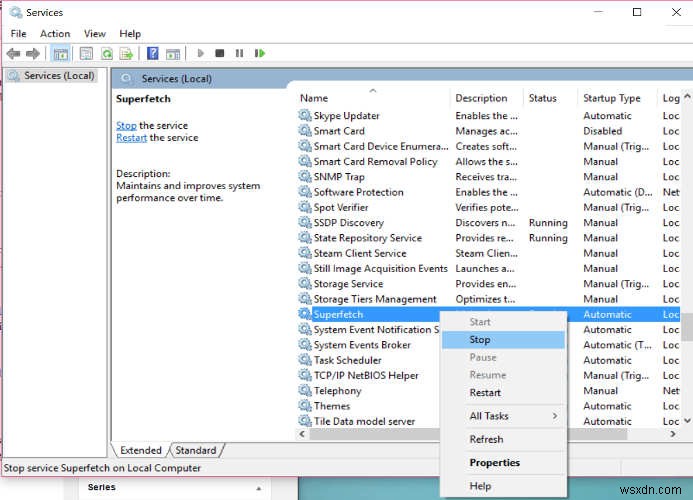
Task: Click the gear icon beside Spot Verifier
Action: [305, 207]
